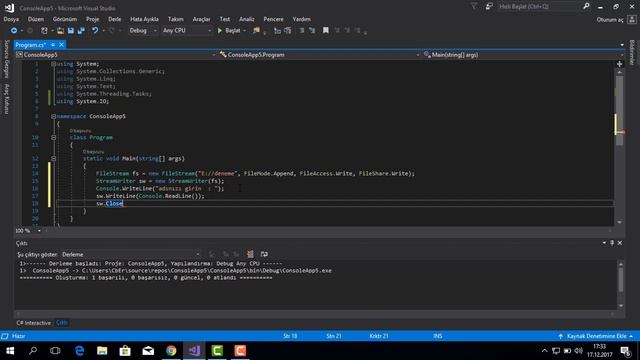The width and height of the screenshot is (640, 360).
Task: Click Kaynak Denetimine Ekle in status bar
Action: click(596, 336)
